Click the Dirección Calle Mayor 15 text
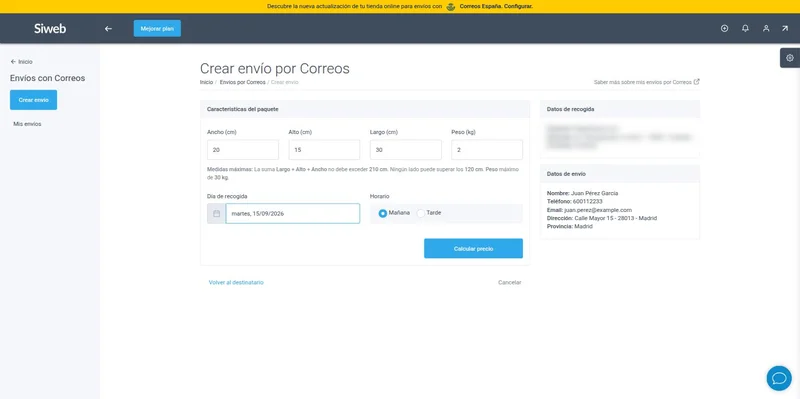 602,218
